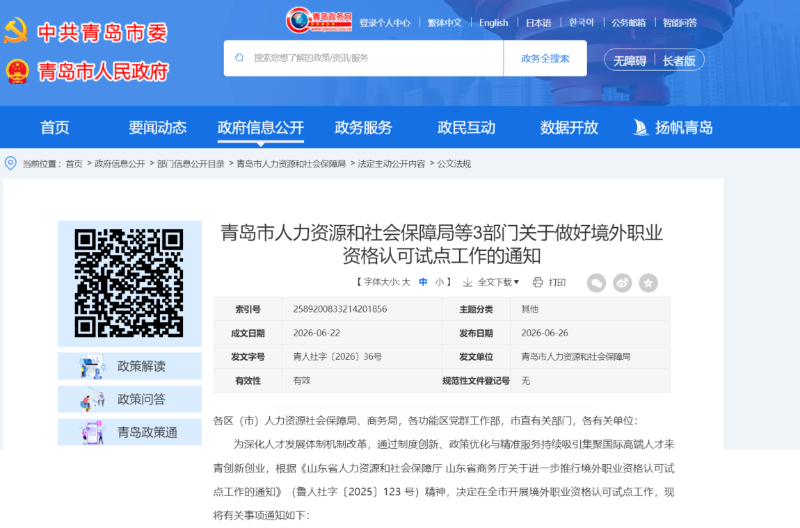Click document number 青人社字〔2026〕36号

click(337, 357)
